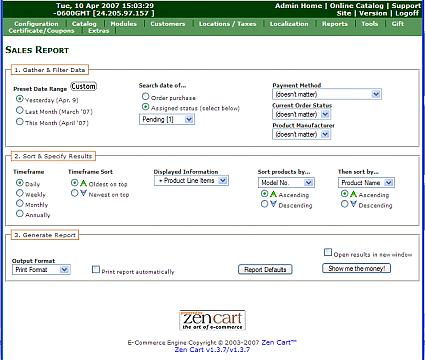Open the Tools menu
The height and width of the screenshot is (360, 425).
click(370, 24)
